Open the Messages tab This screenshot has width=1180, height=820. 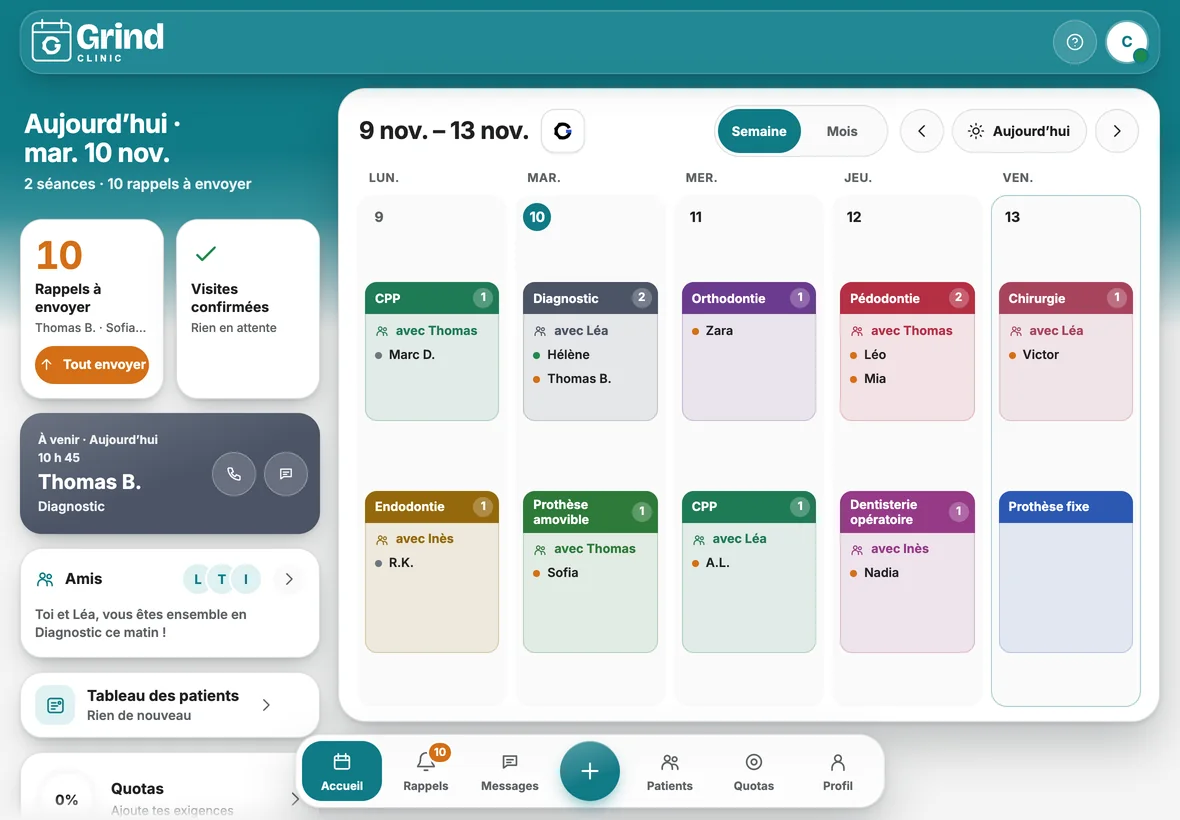(x=509, y=772)
